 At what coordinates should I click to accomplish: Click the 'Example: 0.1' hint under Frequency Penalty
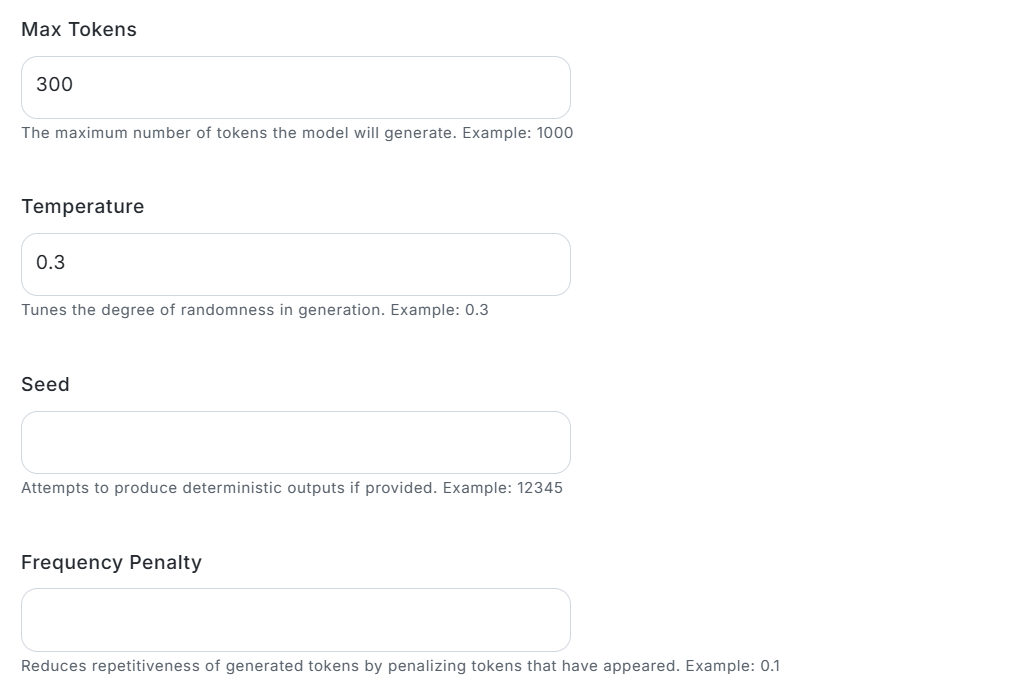click(x=733, y=666)
